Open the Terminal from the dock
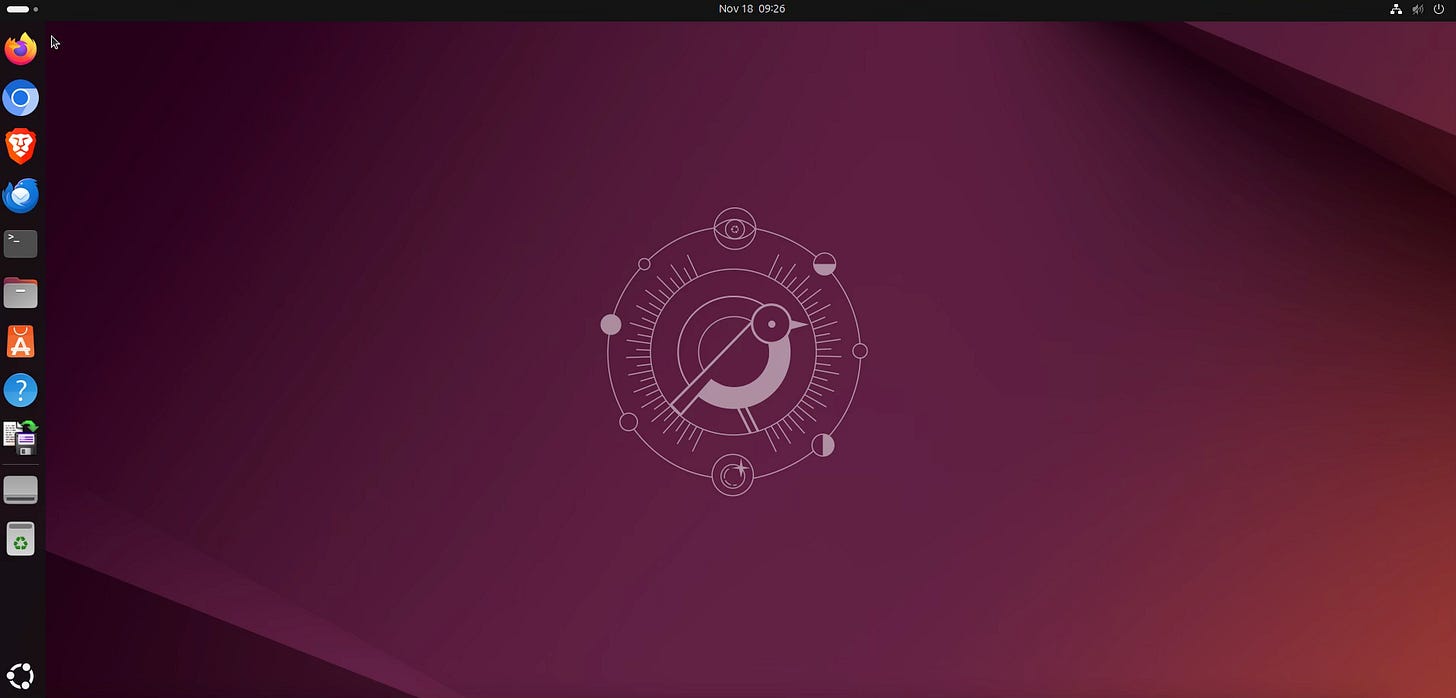Image resolution: width=1456 pixels, height=698 pixels. click(x=21, y=243)
